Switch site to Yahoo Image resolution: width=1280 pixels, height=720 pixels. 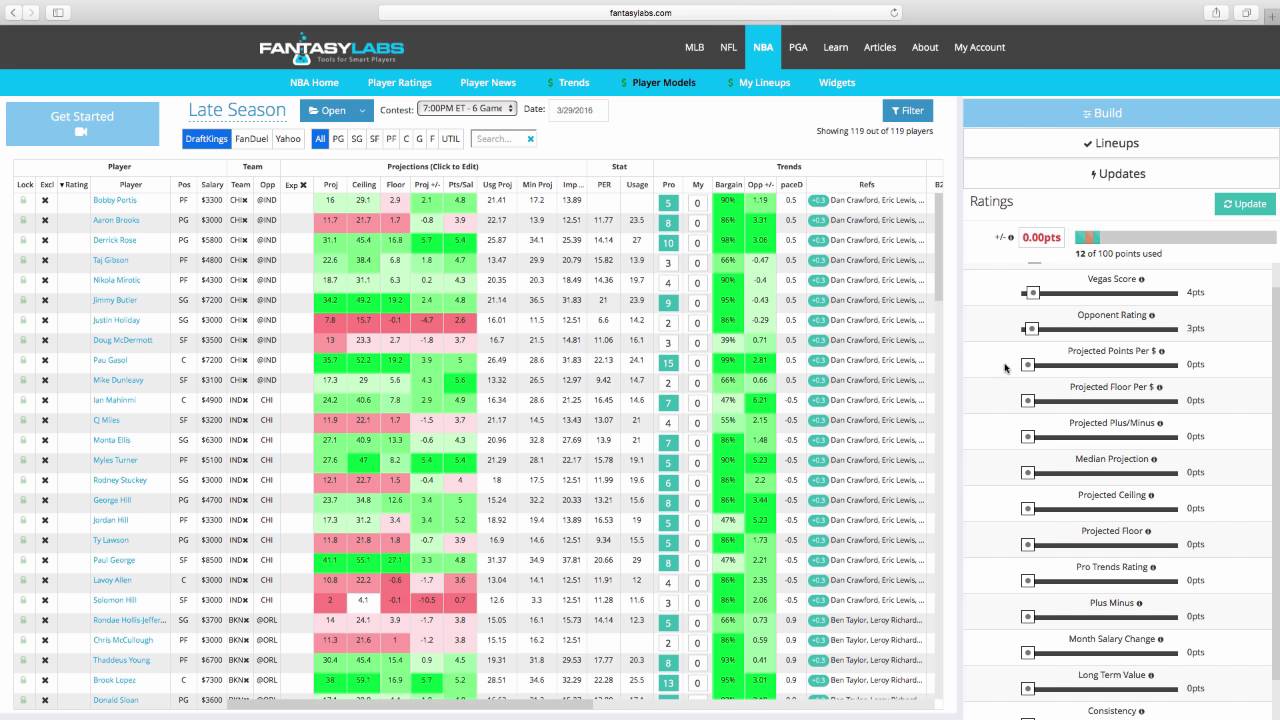tap(288, 139)
